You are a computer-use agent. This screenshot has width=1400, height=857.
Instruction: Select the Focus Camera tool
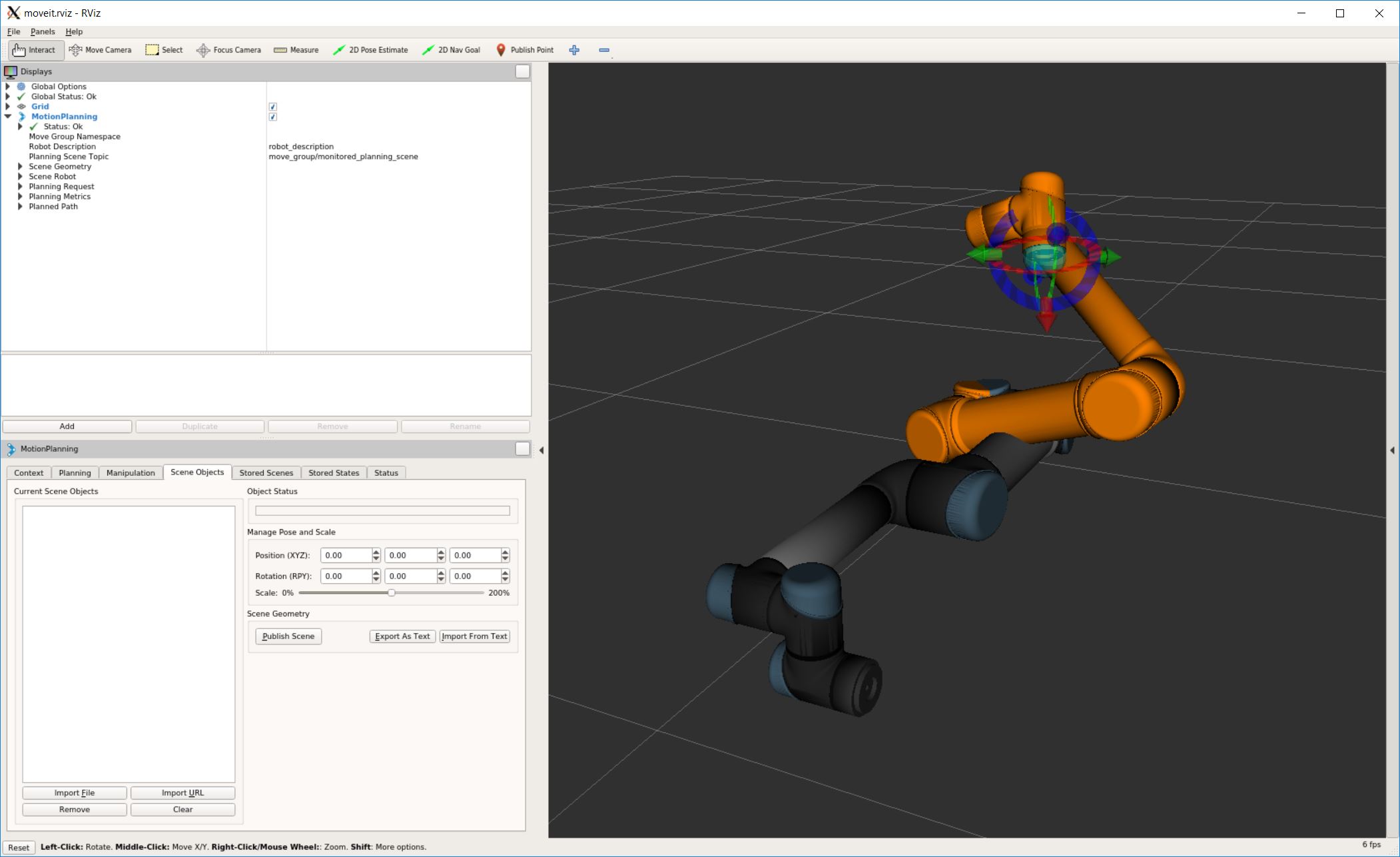pyautogui.click(x=231, y=49)
